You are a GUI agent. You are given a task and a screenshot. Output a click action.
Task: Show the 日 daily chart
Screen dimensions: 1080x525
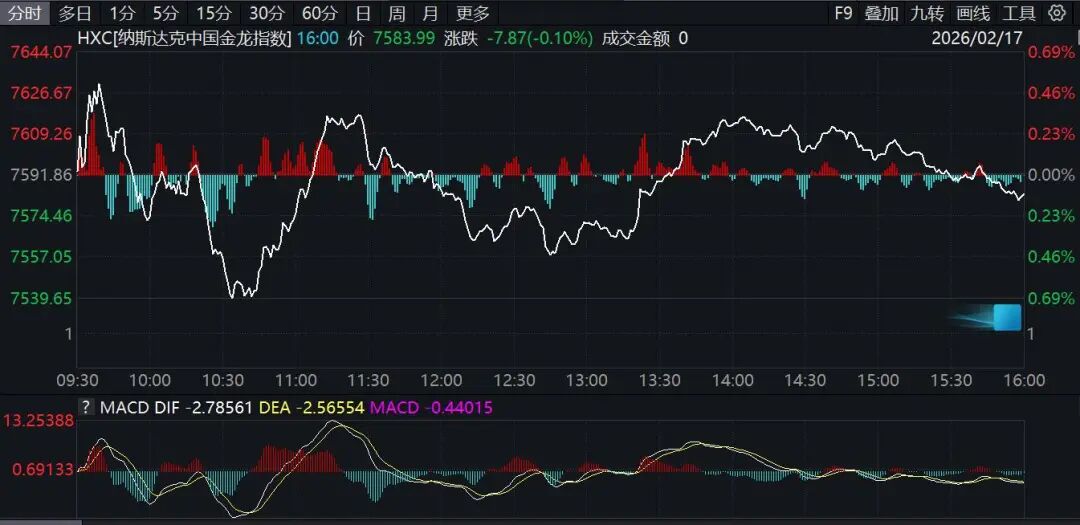(x=363, y=13)
